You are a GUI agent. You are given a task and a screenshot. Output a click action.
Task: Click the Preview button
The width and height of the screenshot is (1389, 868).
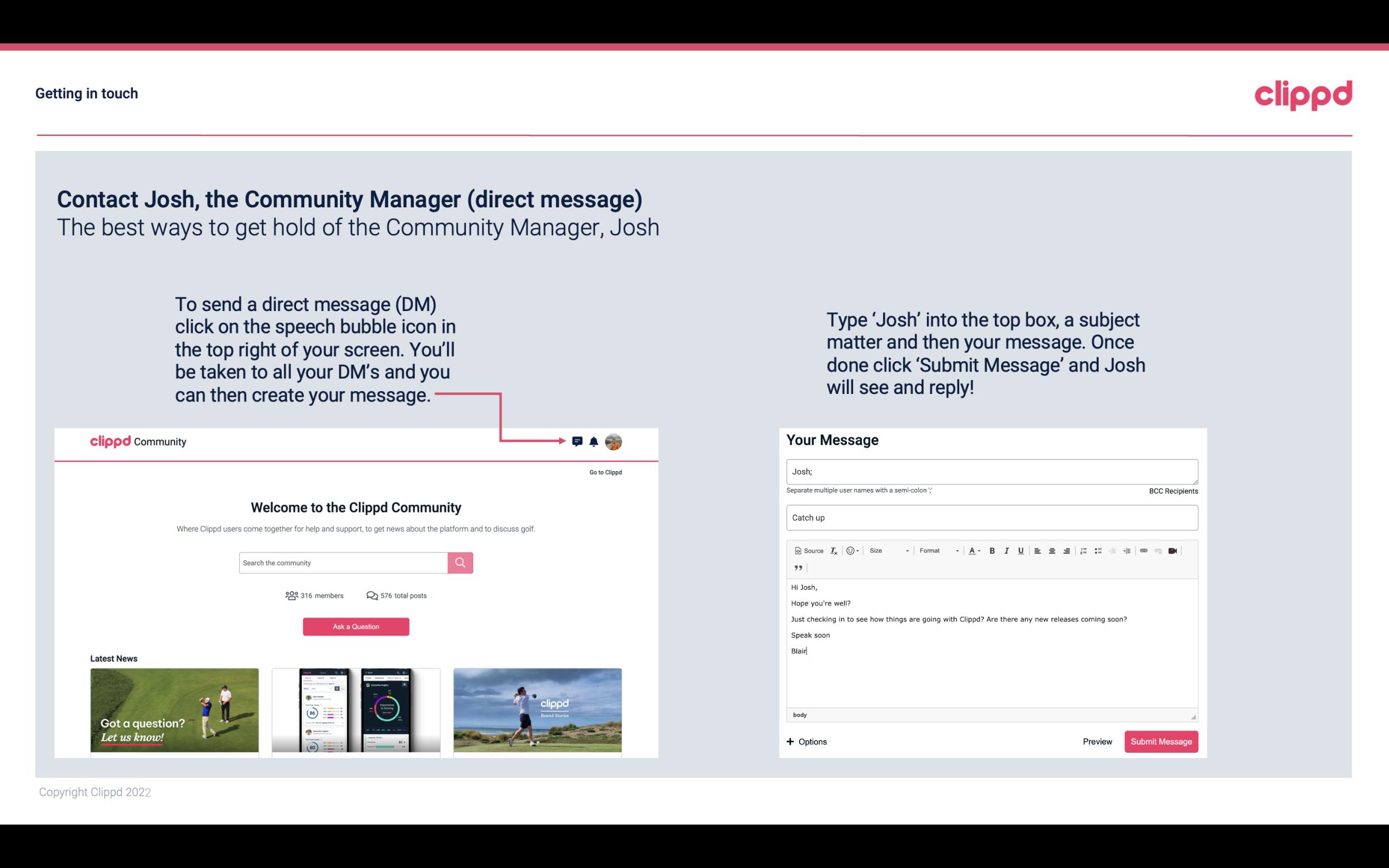click(x=1096, y=741)
